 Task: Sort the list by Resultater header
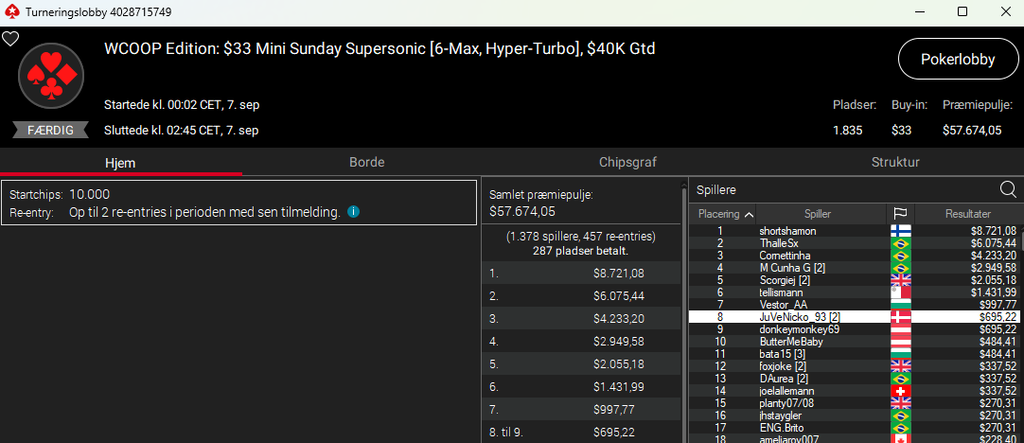[968, 214]
